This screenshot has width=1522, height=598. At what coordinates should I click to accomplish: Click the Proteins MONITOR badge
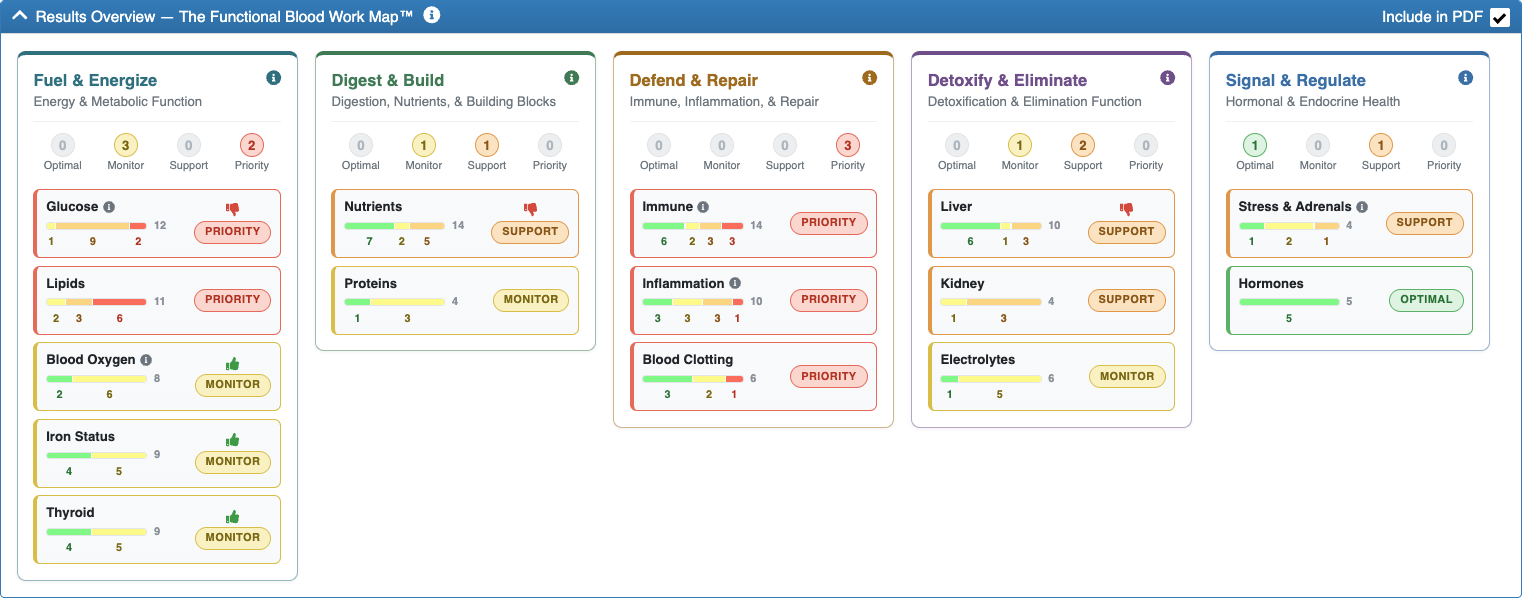[531, 299]
